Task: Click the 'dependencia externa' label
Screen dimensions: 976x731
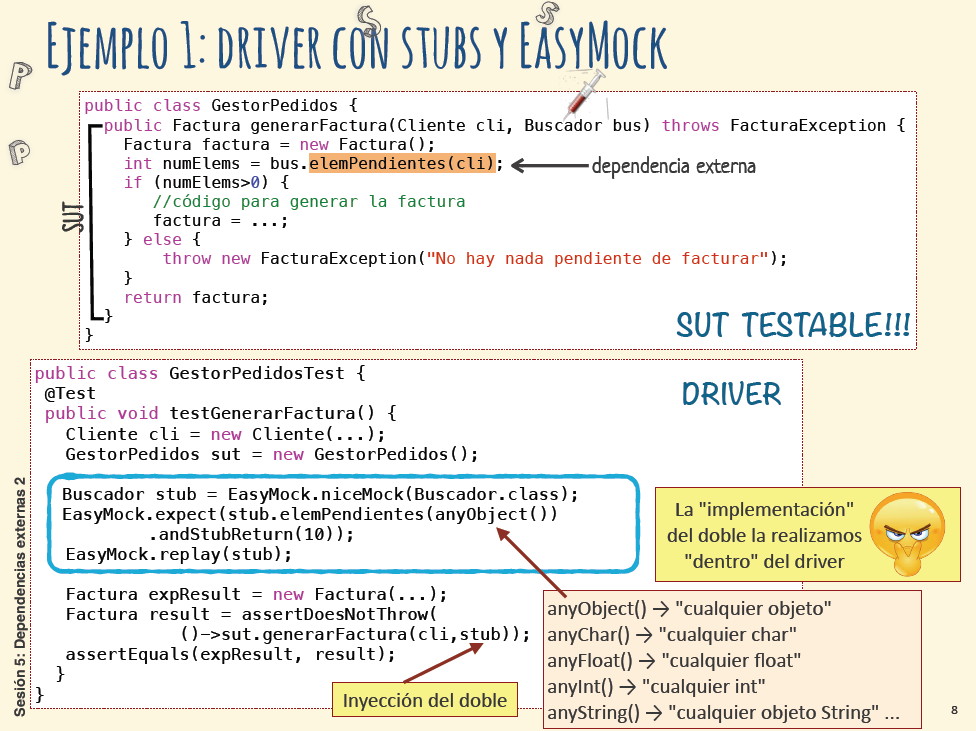Action: [673, 166]
